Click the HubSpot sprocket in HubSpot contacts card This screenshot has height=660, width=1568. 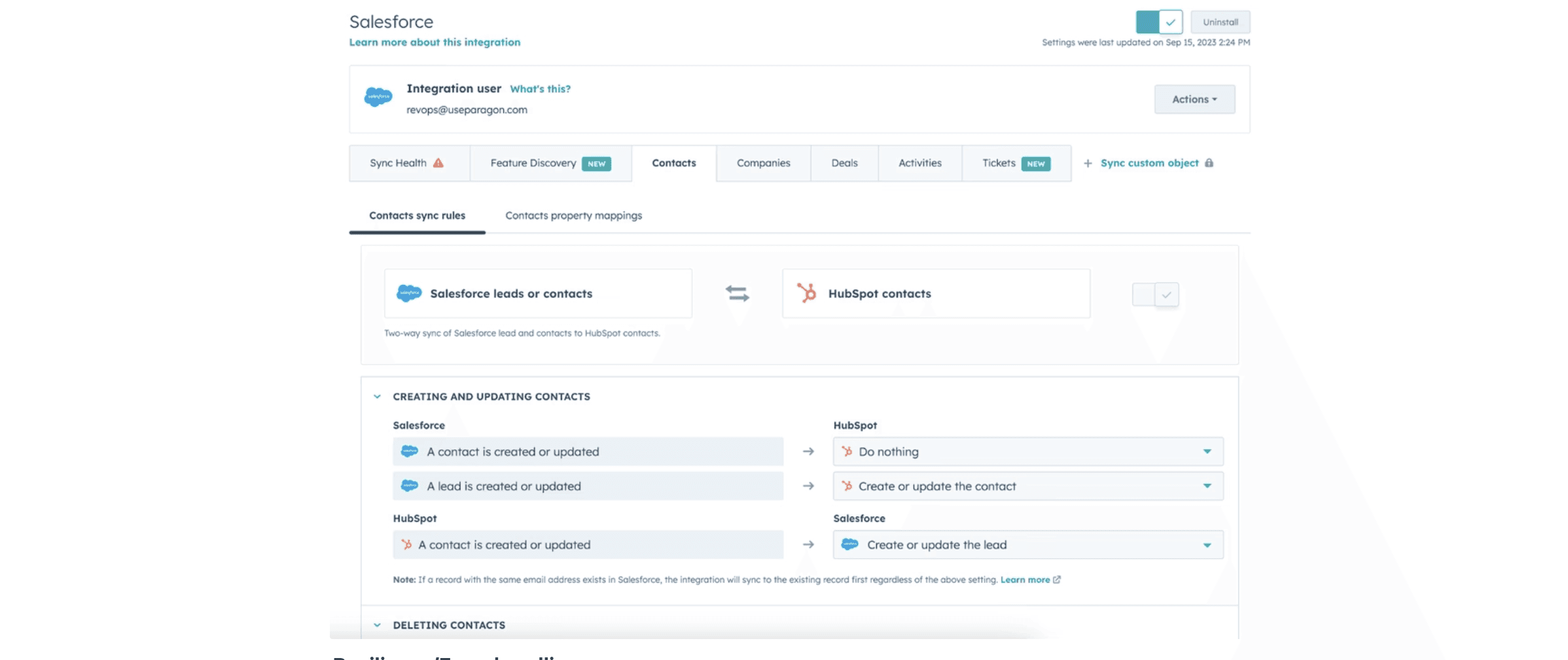point(807,293)
